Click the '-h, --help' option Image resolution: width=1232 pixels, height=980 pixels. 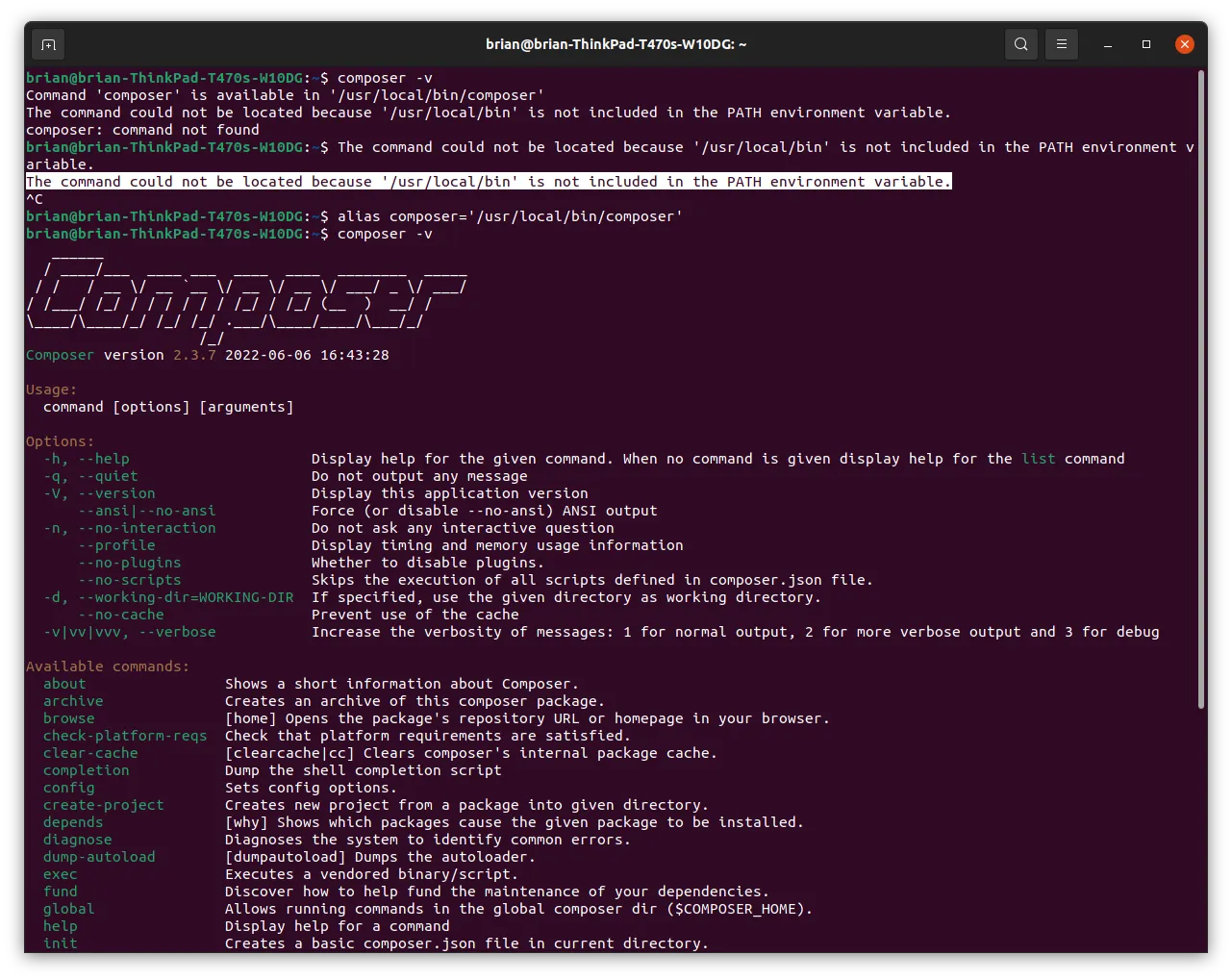coord(87,459)
